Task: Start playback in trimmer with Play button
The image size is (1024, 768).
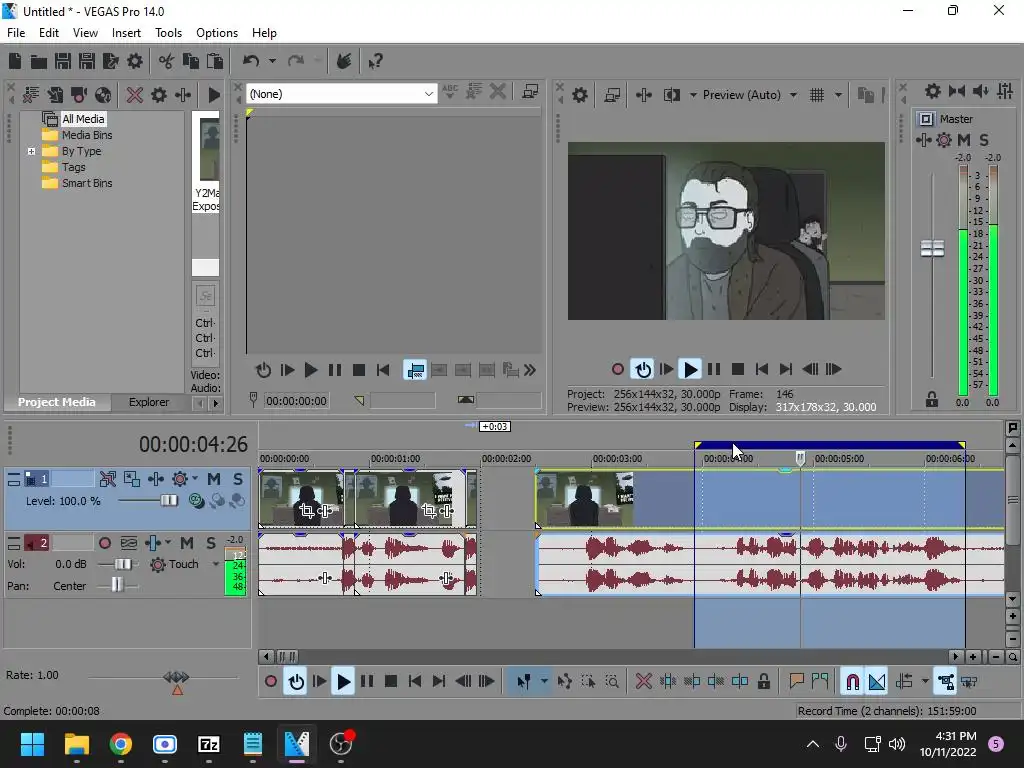Action: pos(311,370)
